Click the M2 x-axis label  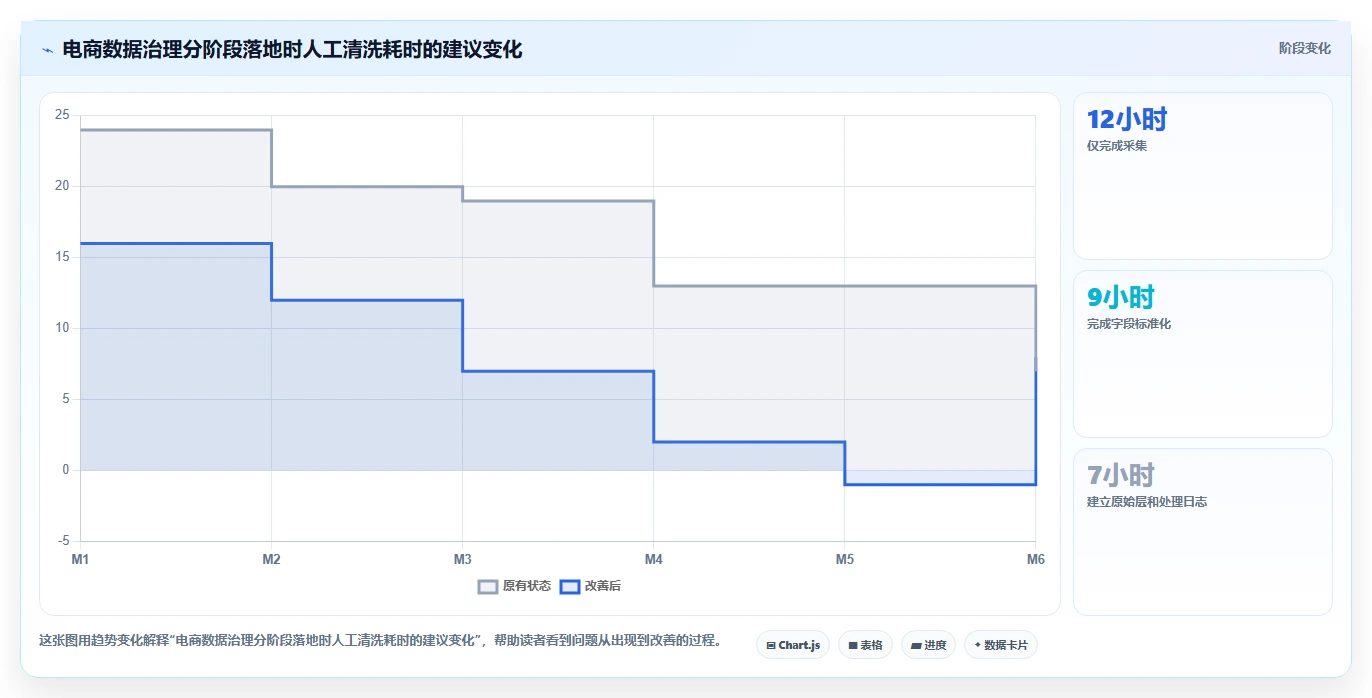271,559
